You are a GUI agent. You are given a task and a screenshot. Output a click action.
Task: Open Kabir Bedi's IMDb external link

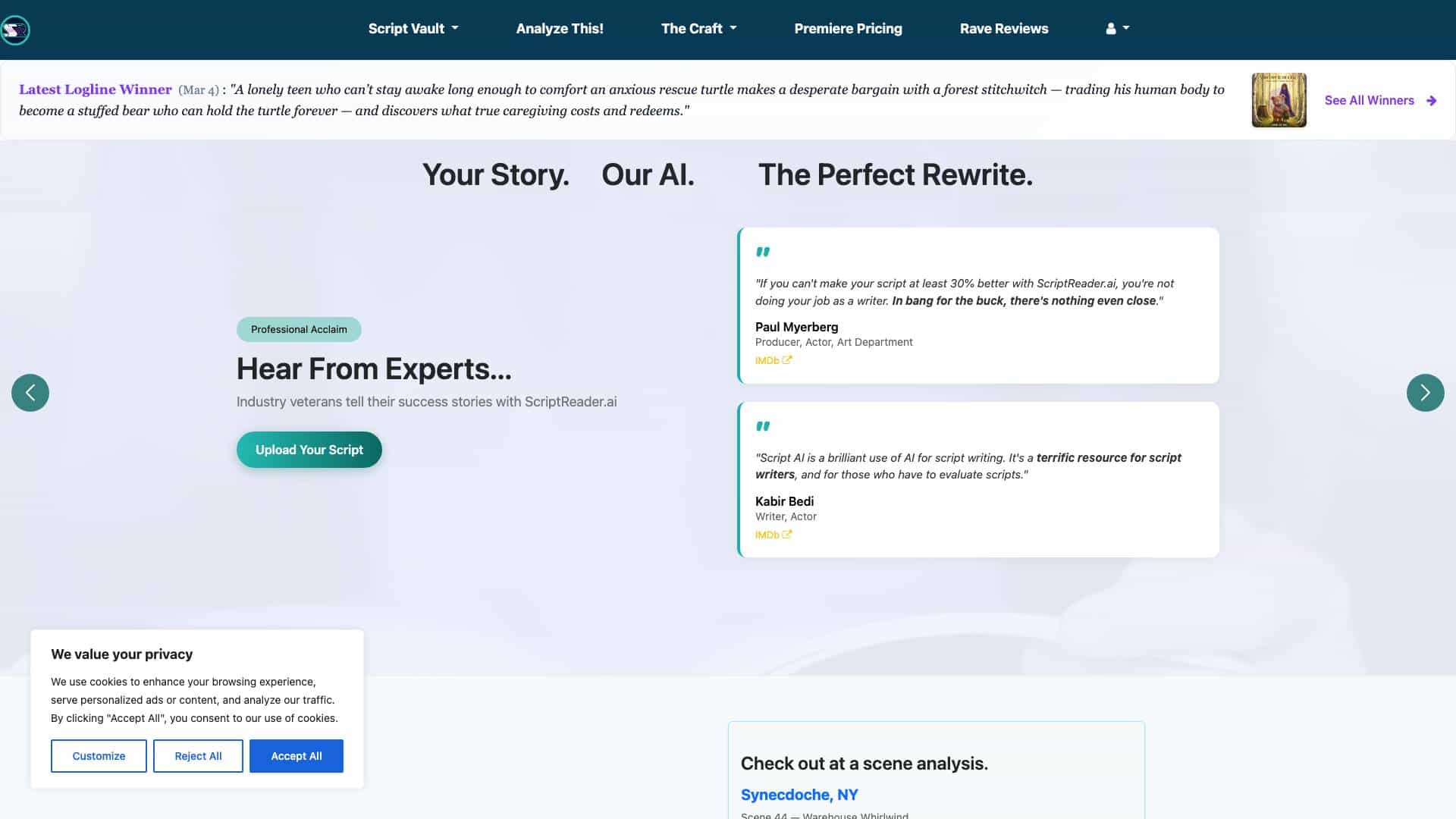[773, 535]
